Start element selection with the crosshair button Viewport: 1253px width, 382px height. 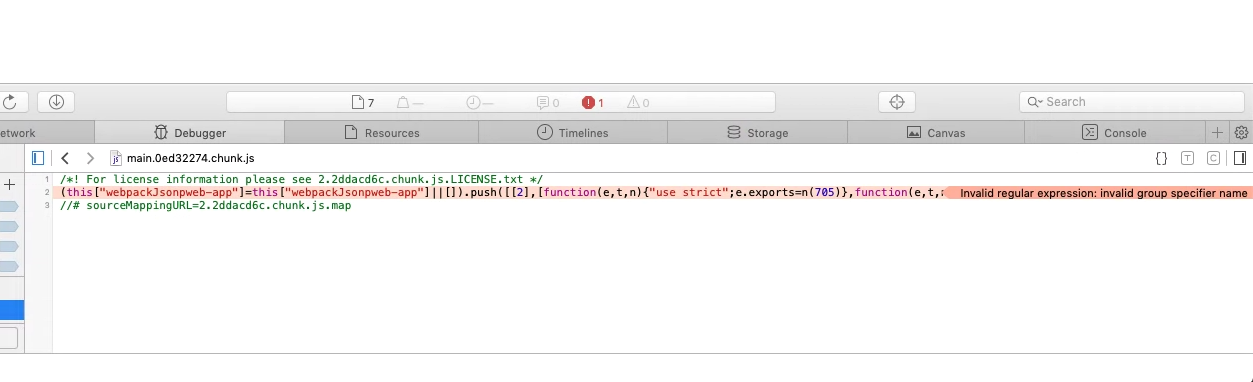(897, 102)
